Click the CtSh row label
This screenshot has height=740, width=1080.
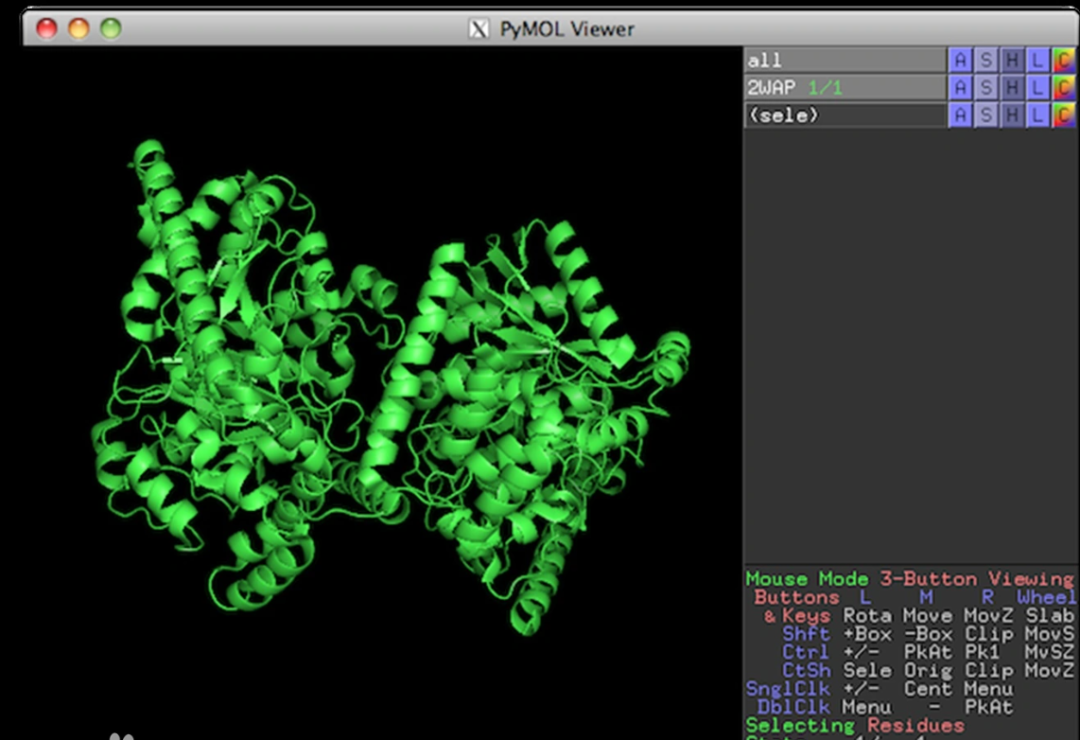(x=806, y=670)
